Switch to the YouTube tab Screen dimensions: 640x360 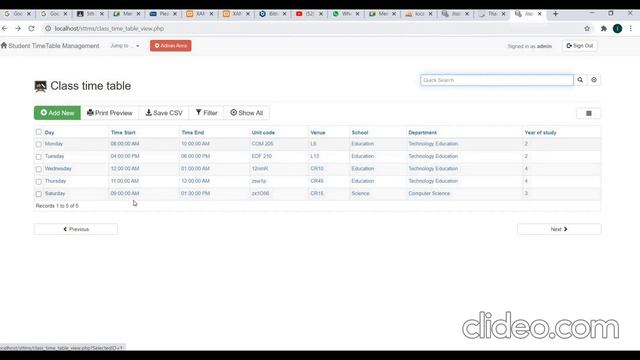[x=308, y=14]
